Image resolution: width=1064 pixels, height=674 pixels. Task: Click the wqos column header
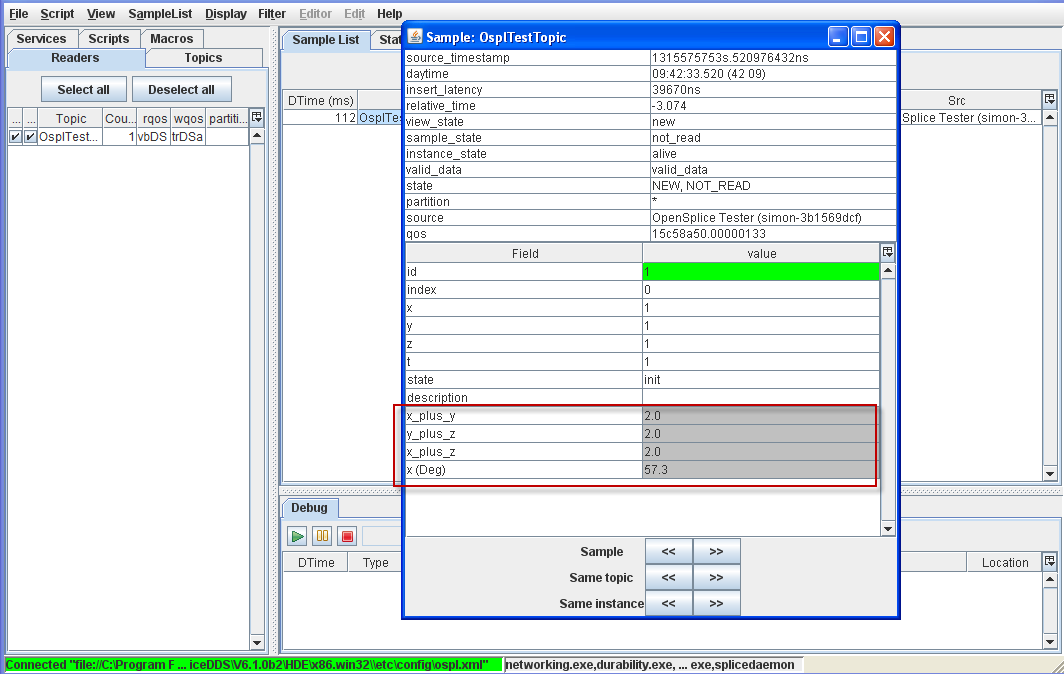[188, 118]
